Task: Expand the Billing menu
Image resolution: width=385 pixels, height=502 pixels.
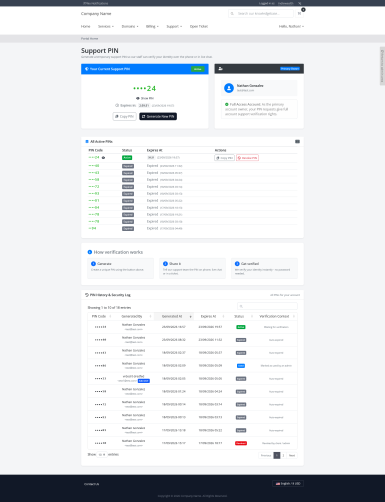Action: (152, 26)
